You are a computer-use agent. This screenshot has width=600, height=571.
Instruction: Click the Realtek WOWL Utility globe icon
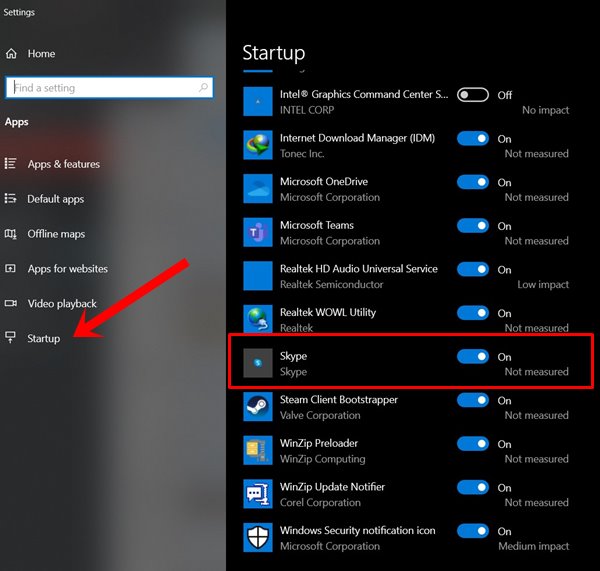click(x=258, y=319)
